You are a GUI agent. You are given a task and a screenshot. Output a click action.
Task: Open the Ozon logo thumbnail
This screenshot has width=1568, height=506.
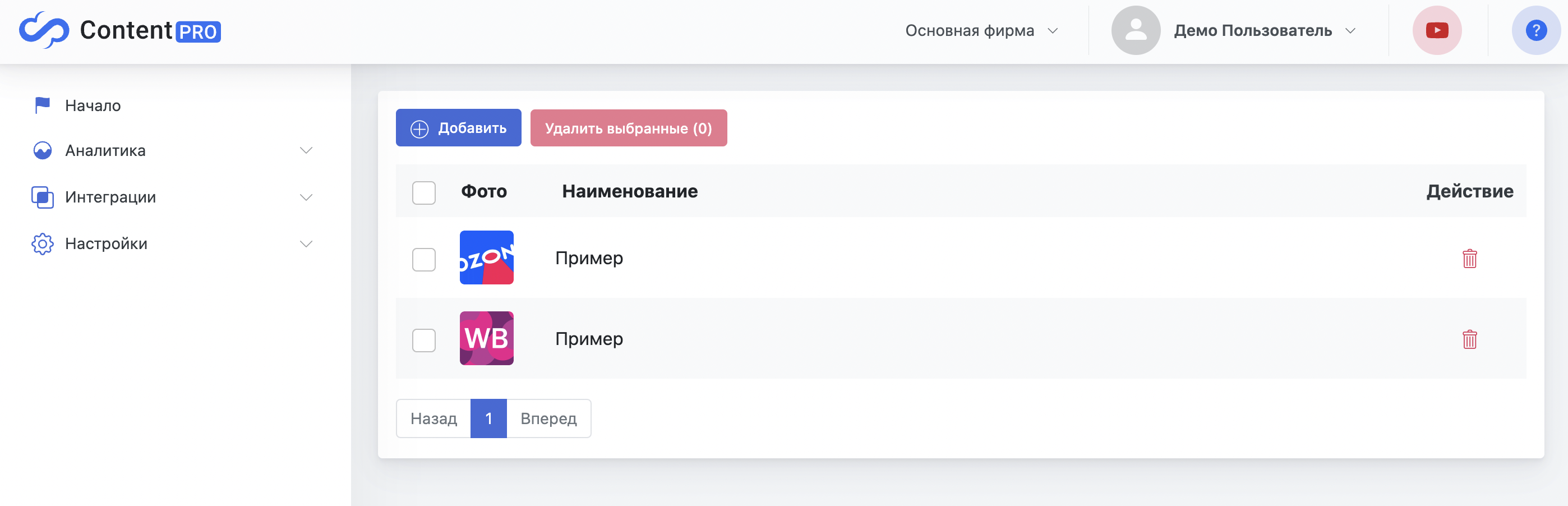point(486,257)
